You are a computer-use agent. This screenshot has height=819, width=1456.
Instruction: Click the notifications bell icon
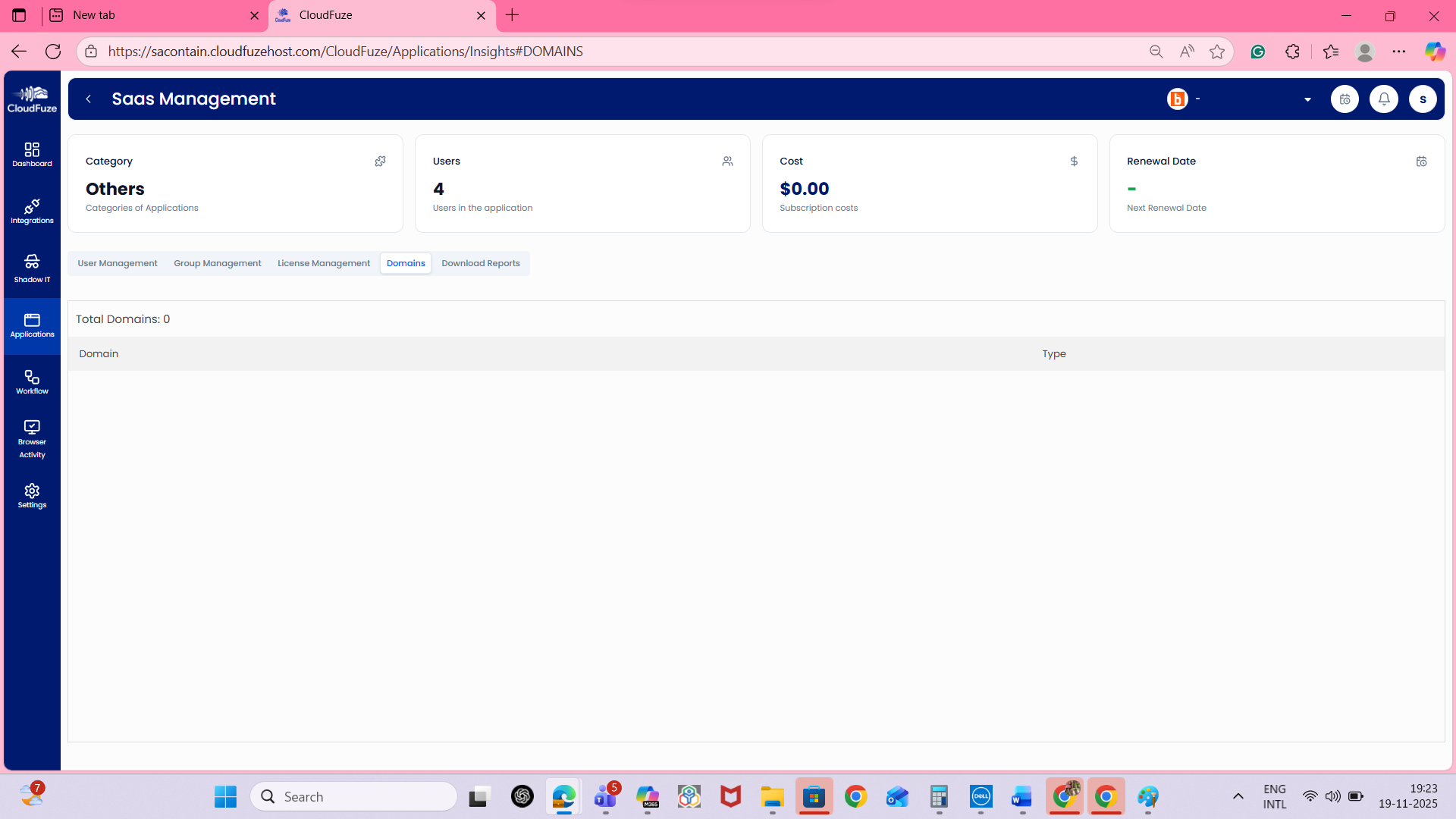(1384, 99)
